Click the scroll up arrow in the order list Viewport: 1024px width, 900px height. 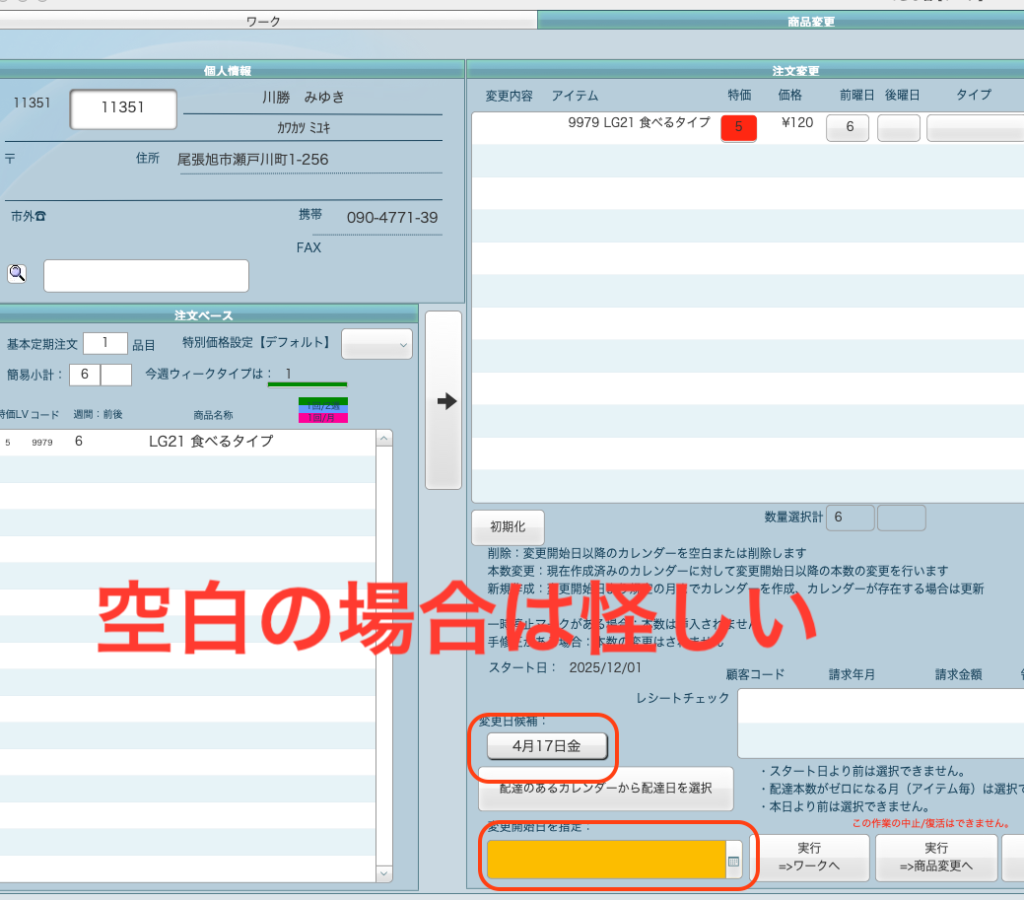coord(383,440)
